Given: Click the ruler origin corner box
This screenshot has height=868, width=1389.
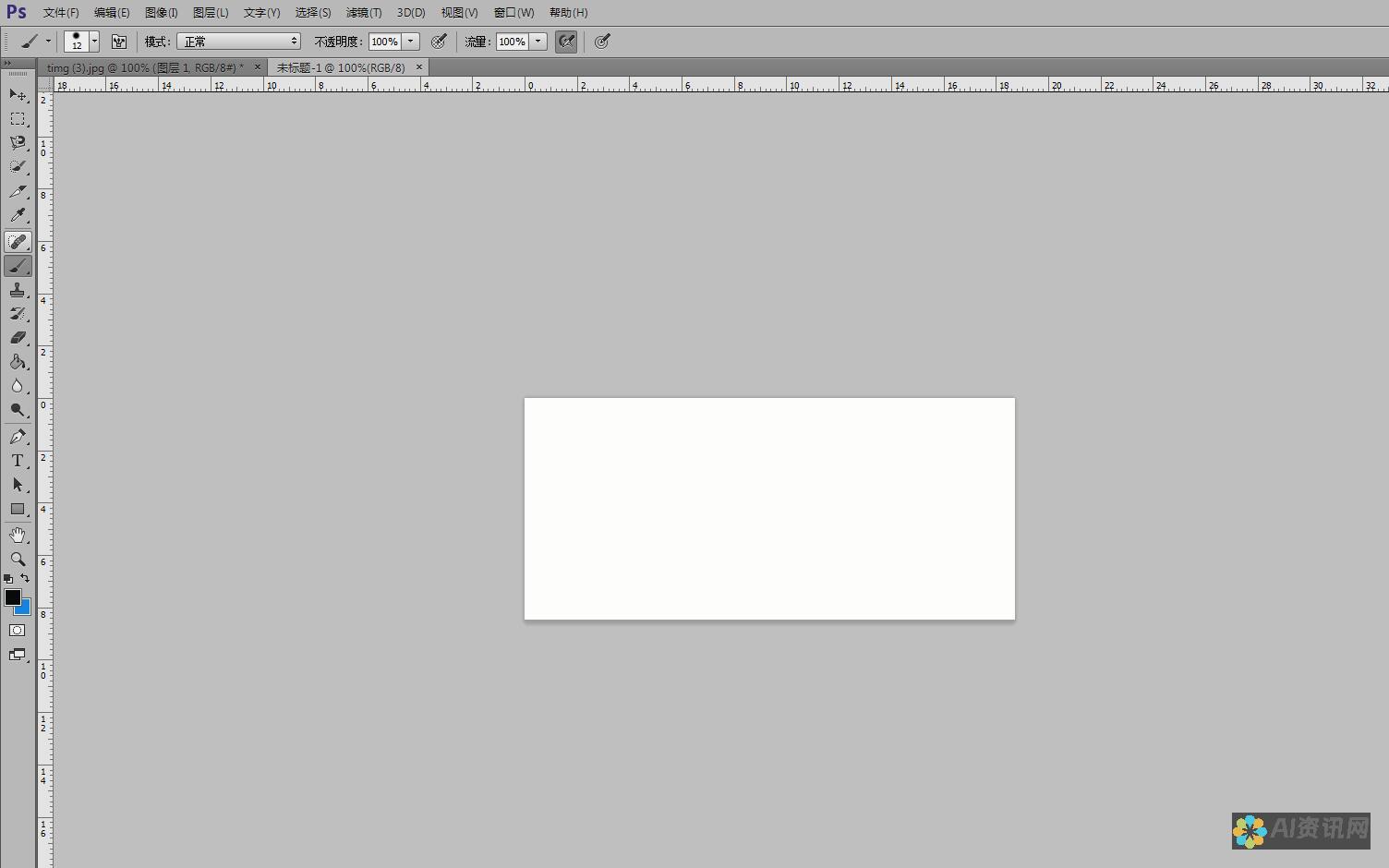Looking at the screenshot, I should 45,84.
